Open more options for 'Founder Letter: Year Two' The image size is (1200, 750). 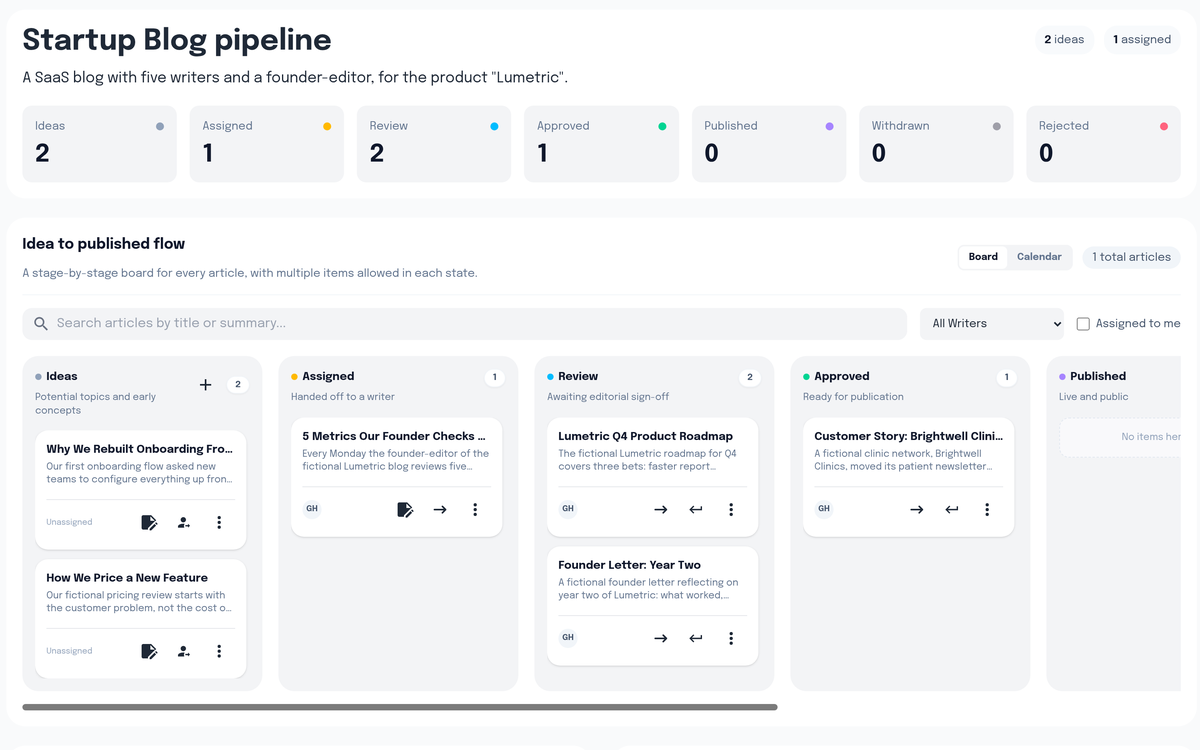(x=731, y=638)
